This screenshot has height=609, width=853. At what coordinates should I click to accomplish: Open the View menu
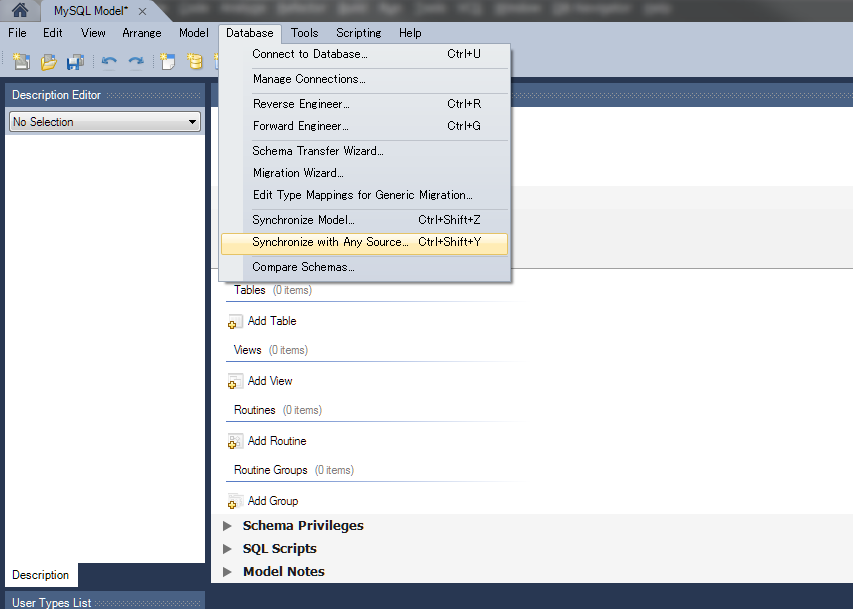click(x=93, y=33)
